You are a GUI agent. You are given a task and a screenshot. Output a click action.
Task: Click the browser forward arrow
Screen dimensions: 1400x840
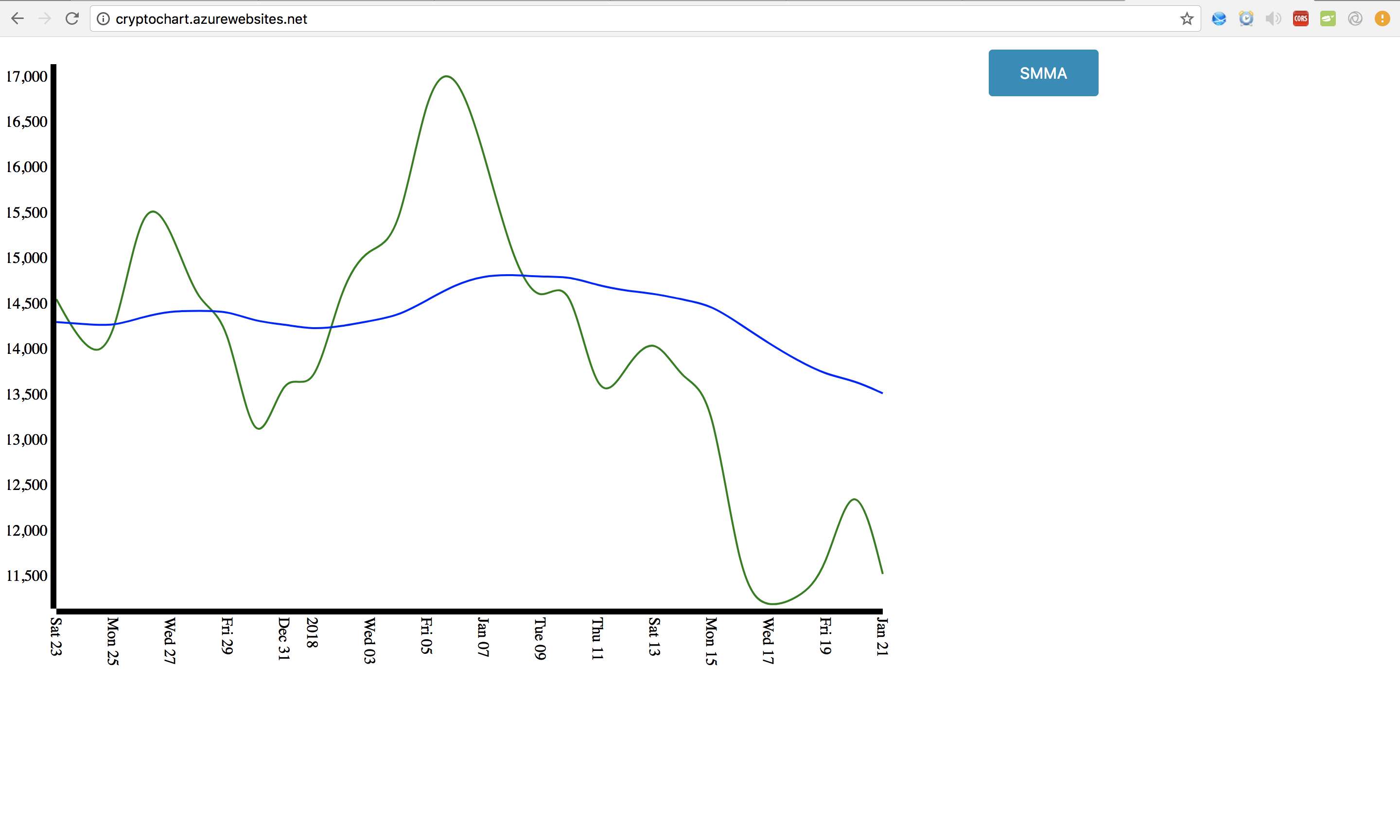pos(45,18)
